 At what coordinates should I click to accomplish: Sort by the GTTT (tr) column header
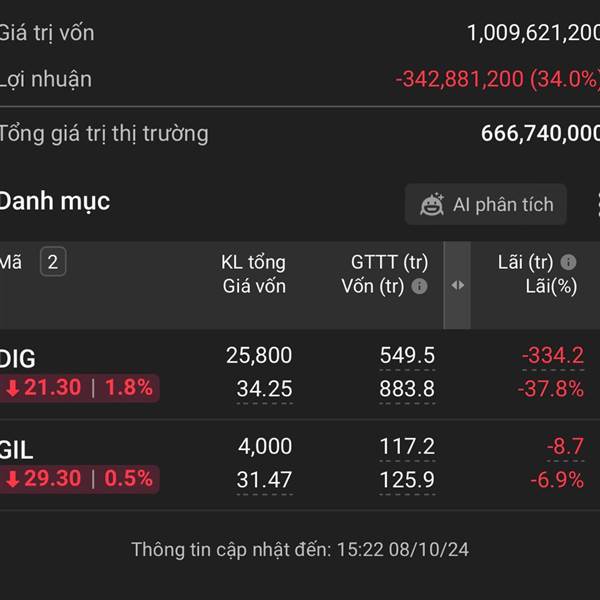point(390,262)
